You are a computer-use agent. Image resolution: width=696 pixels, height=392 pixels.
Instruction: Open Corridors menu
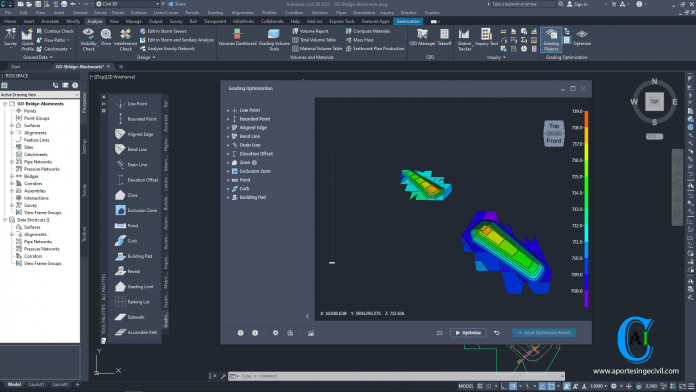point(294,13)
